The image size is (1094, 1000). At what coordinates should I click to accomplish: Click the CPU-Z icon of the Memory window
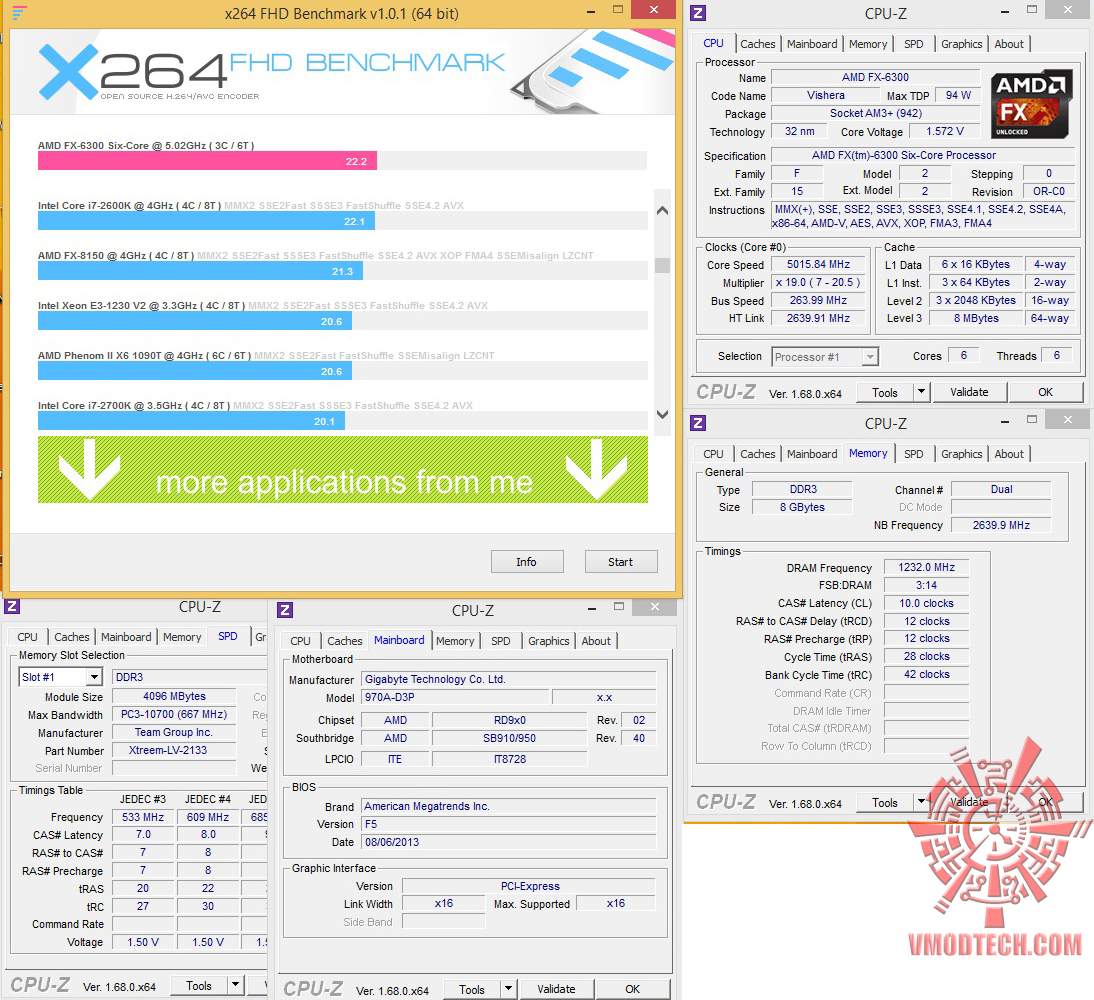click(x=698, y=423)
